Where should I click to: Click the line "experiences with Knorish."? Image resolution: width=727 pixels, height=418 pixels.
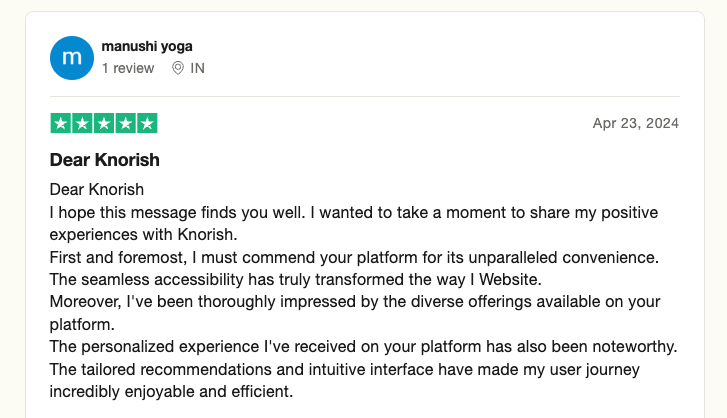[144, 234]
